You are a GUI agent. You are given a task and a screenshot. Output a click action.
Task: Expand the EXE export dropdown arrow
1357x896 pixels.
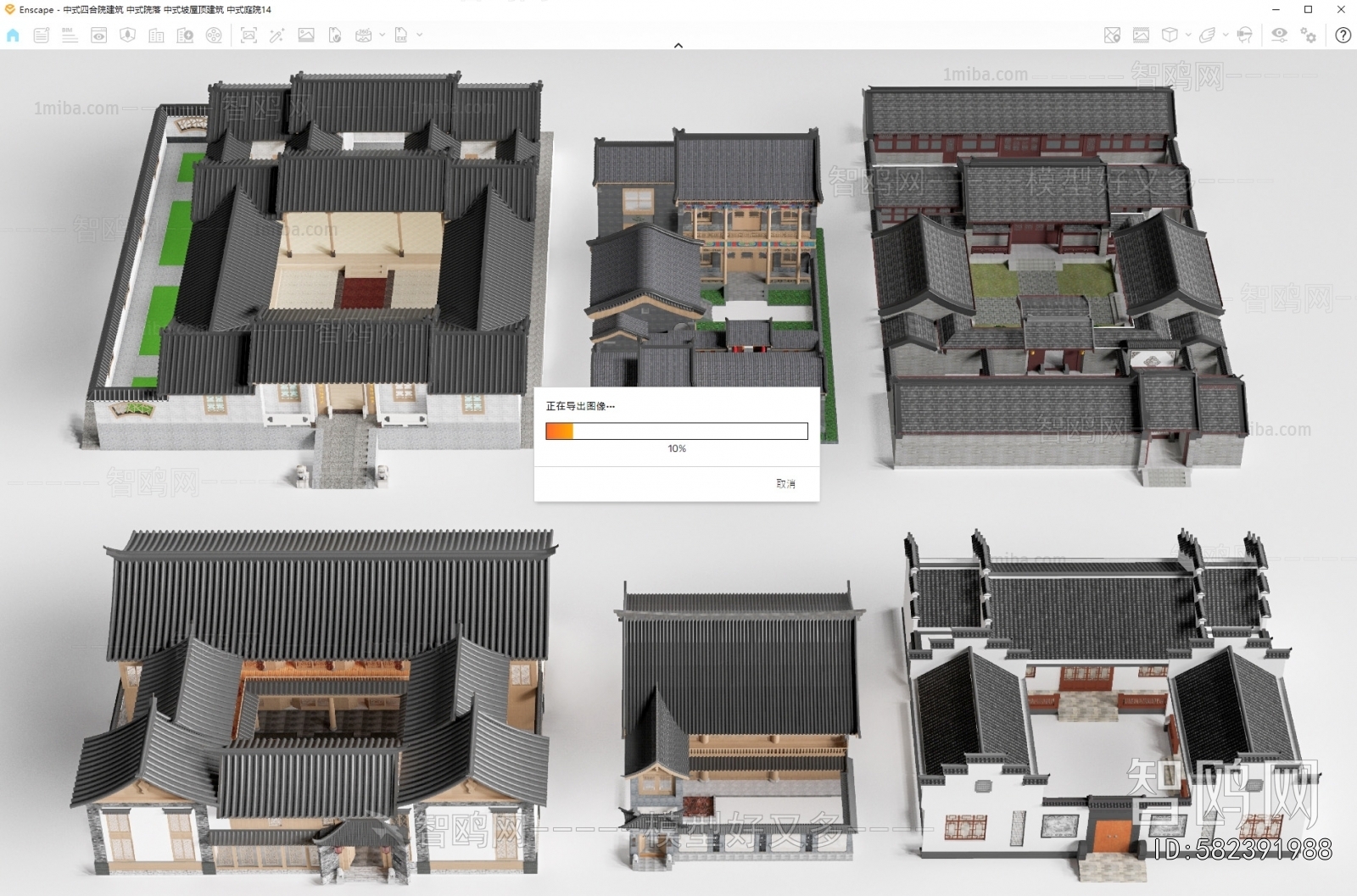point(420,36)
